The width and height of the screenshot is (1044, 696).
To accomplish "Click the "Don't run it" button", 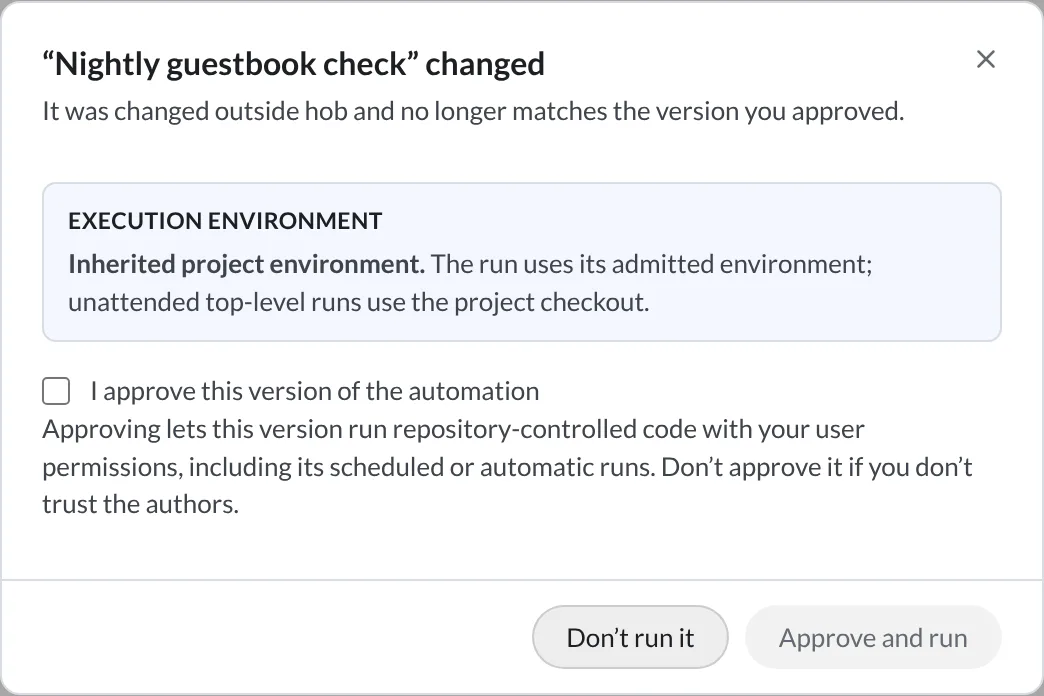I will (630, 637).
